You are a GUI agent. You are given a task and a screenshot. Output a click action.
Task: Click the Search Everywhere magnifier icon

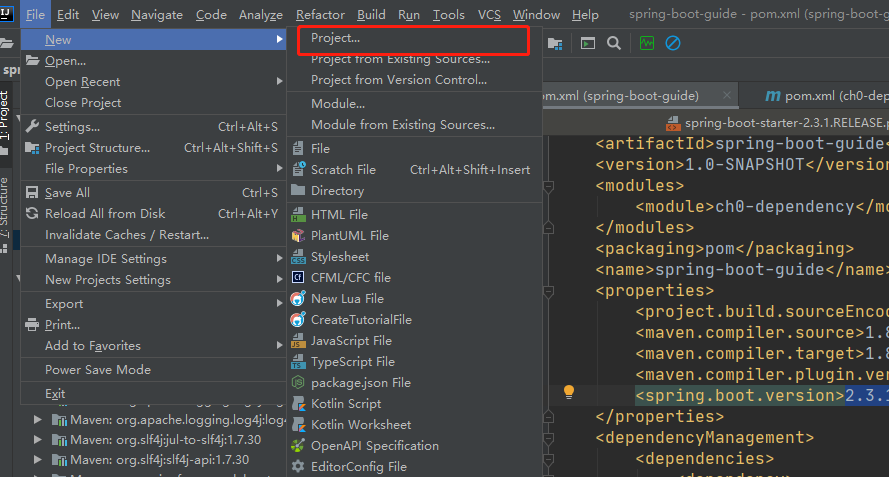click(614, 43)
